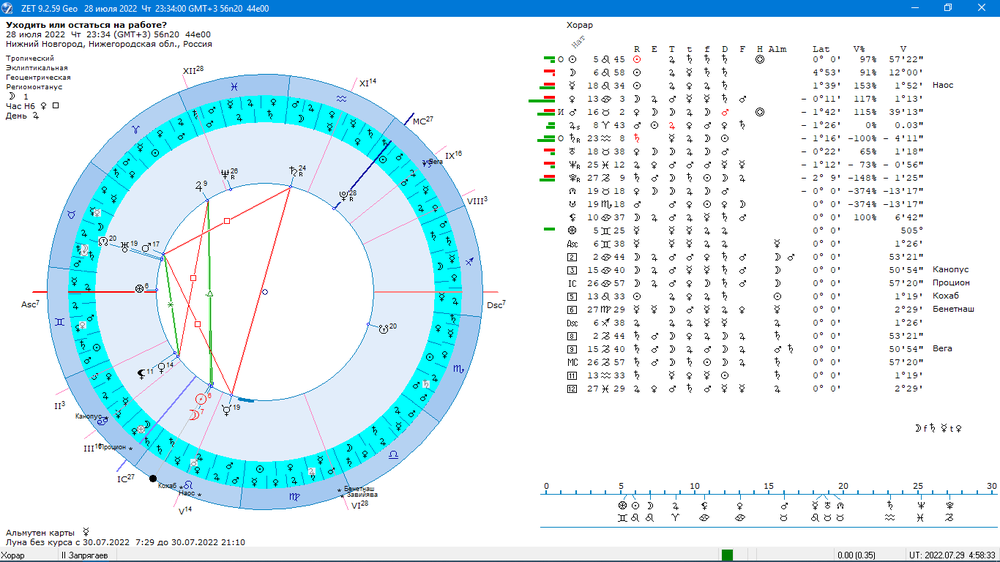Click the Наос star name in the table
This screenshot has width=1000, height=562.
point(943,85)
